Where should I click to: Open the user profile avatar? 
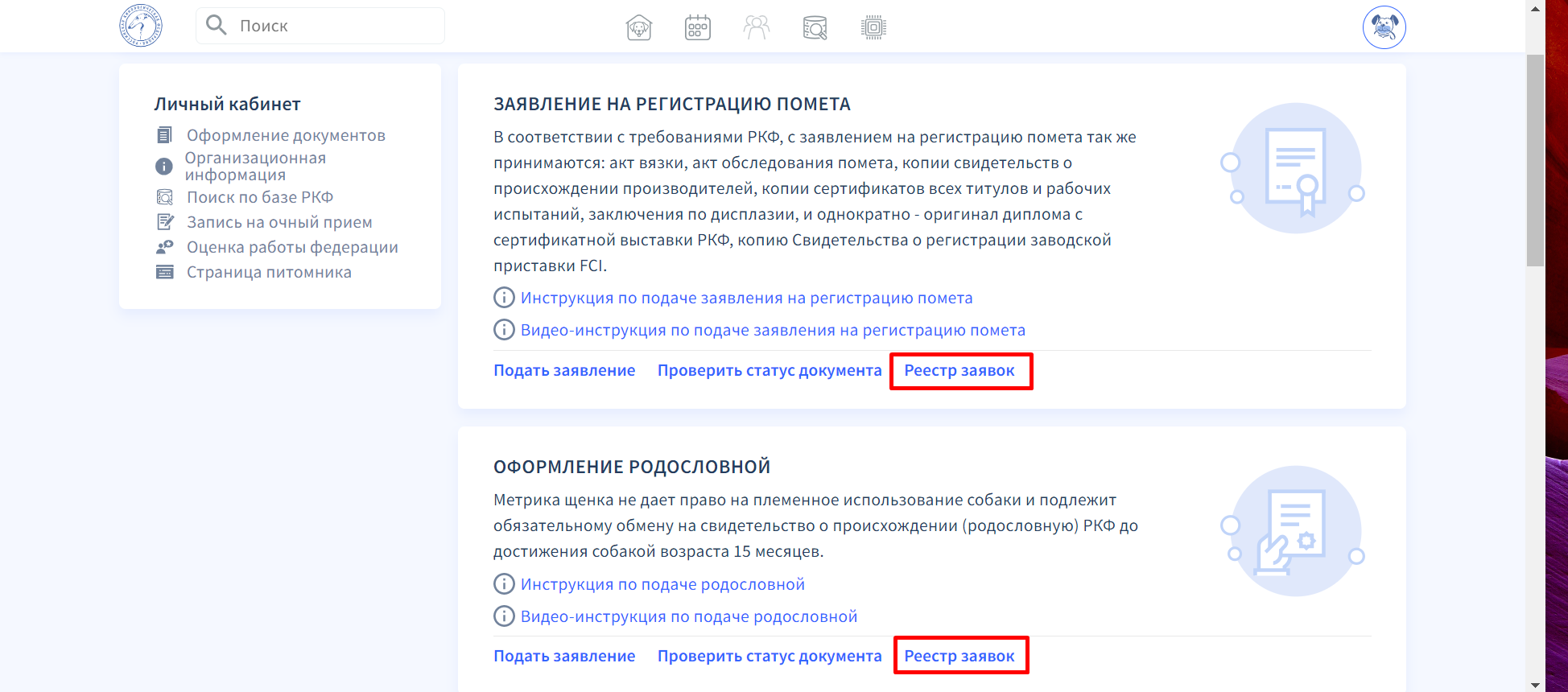pos(1384,27)
